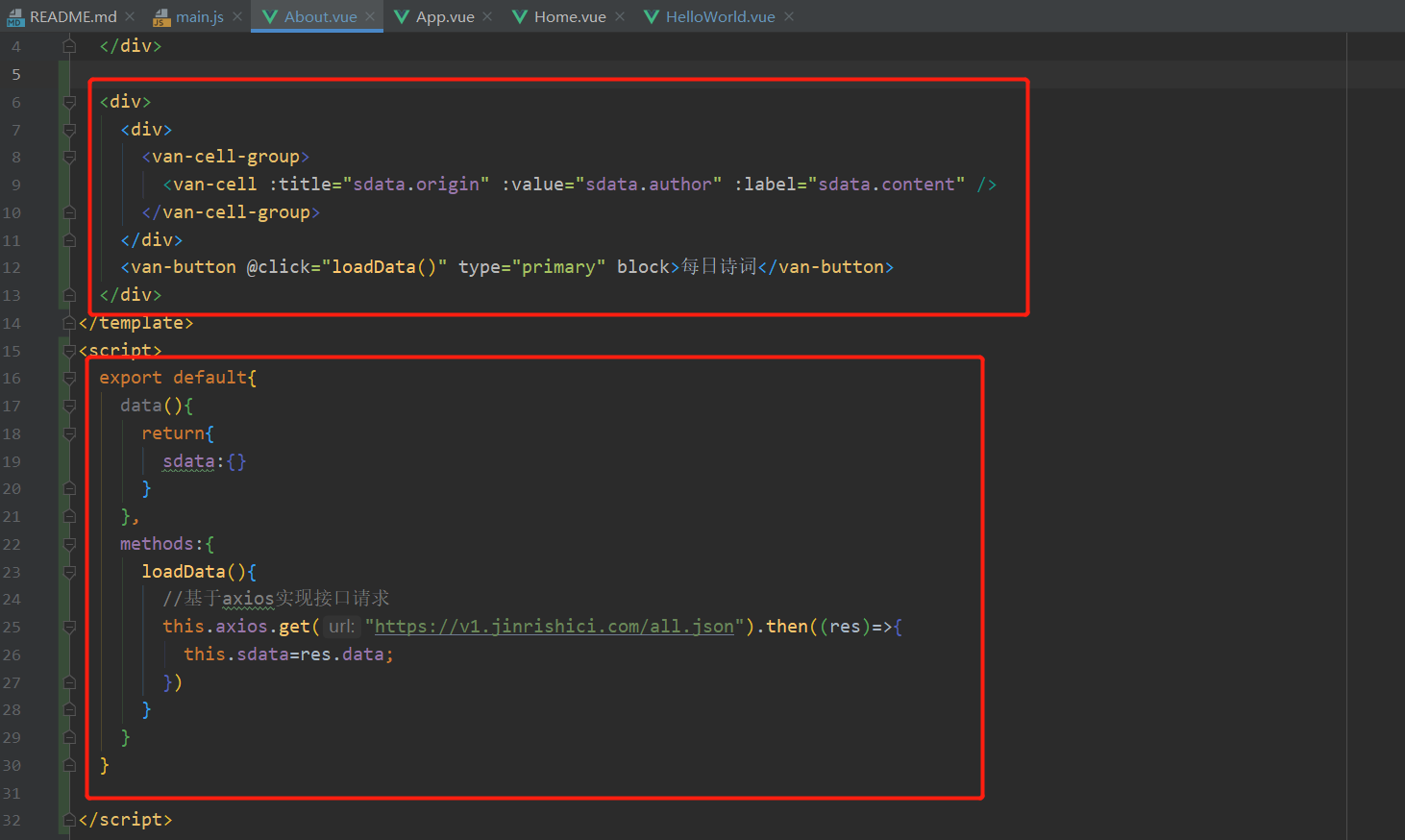Collapse the loadData() fold on line 23
1405x840 pixels.
tap(69, 572)
